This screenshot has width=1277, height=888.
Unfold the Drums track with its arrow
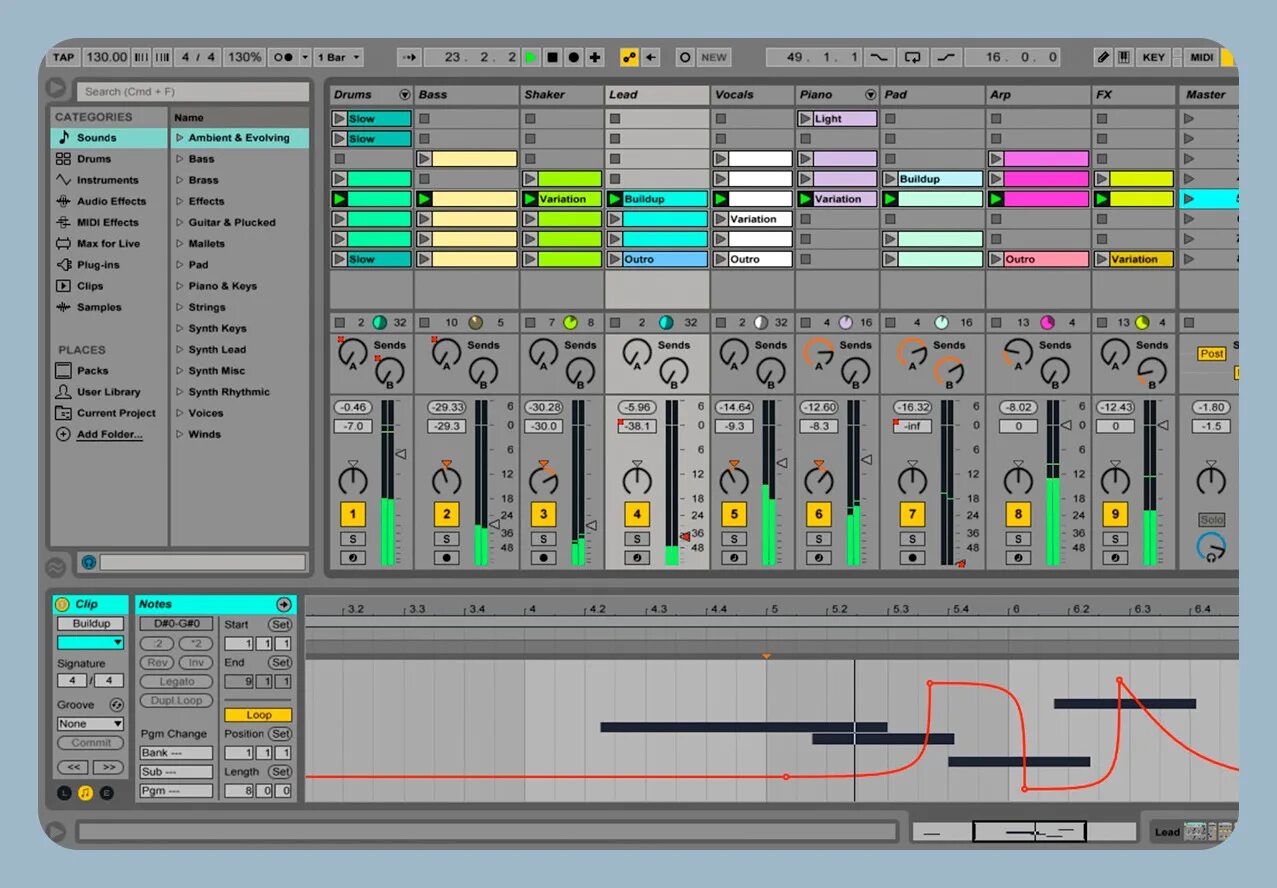tap(404, 95)
